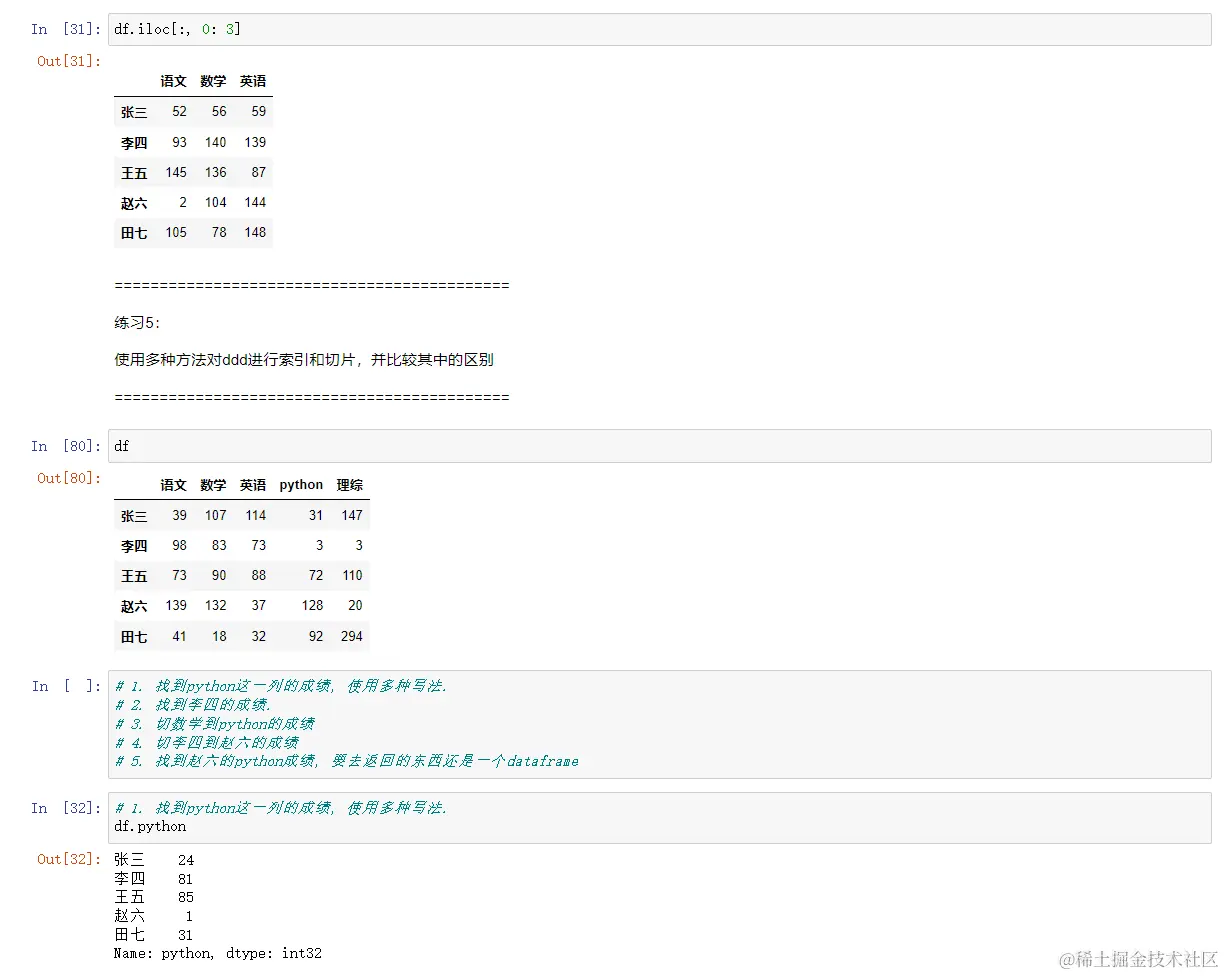Click the unexecuted In [ ]: prompt

(x=66, y=686)
